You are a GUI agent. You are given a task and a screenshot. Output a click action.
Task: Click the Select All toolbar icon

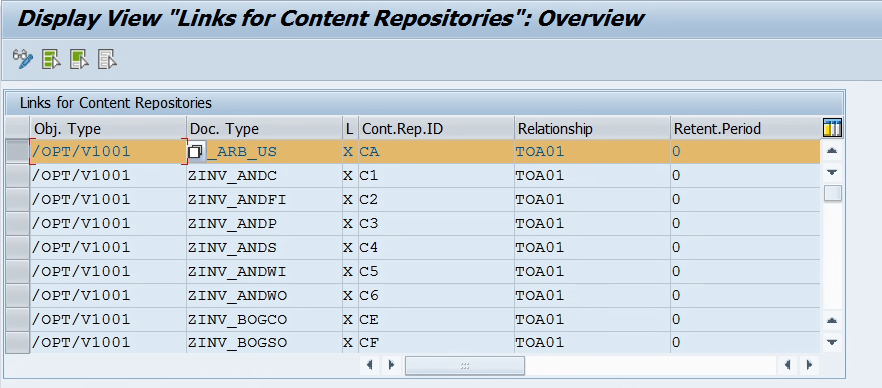51,59
